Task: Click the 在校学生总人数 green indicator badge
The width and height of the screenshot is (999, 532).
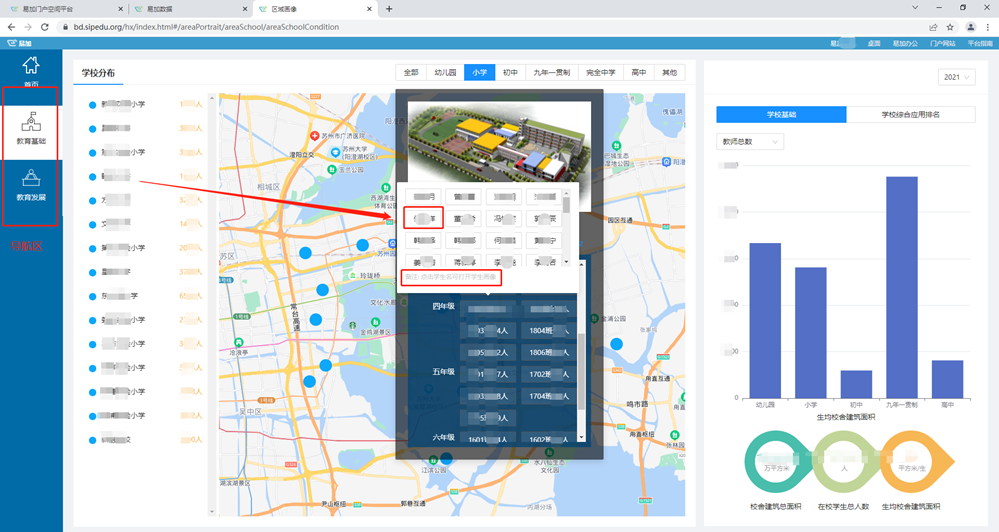Action: 844,461
